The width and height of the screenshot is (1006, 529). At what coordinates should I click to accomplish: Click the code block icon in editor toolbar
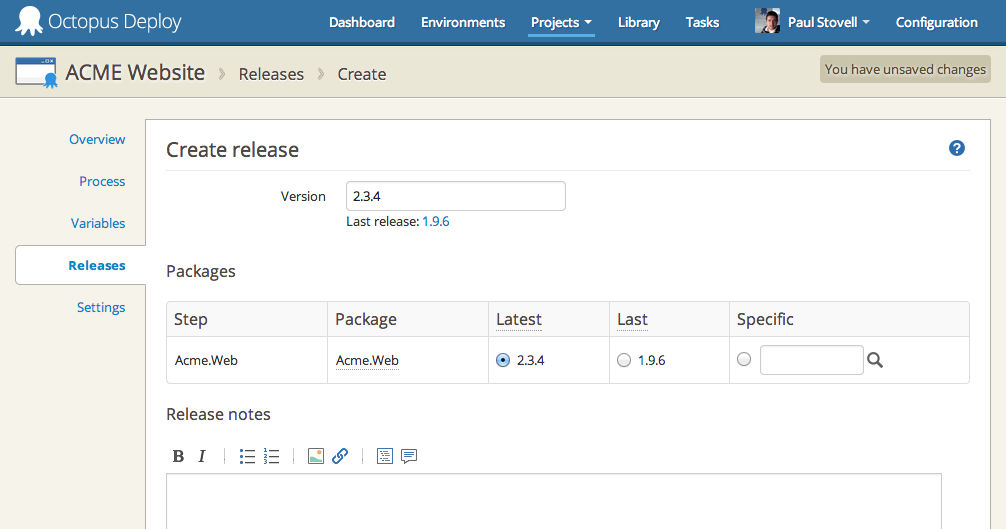click(385, 456)
